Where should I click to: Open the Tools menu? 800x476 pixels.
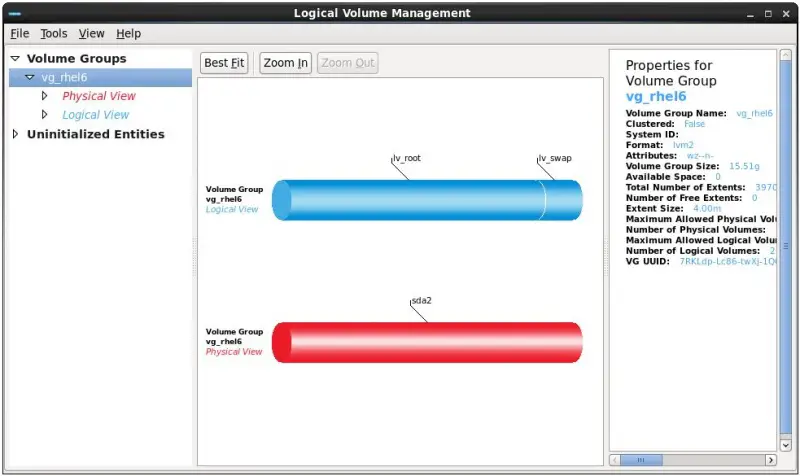click(x=53, y=33)
